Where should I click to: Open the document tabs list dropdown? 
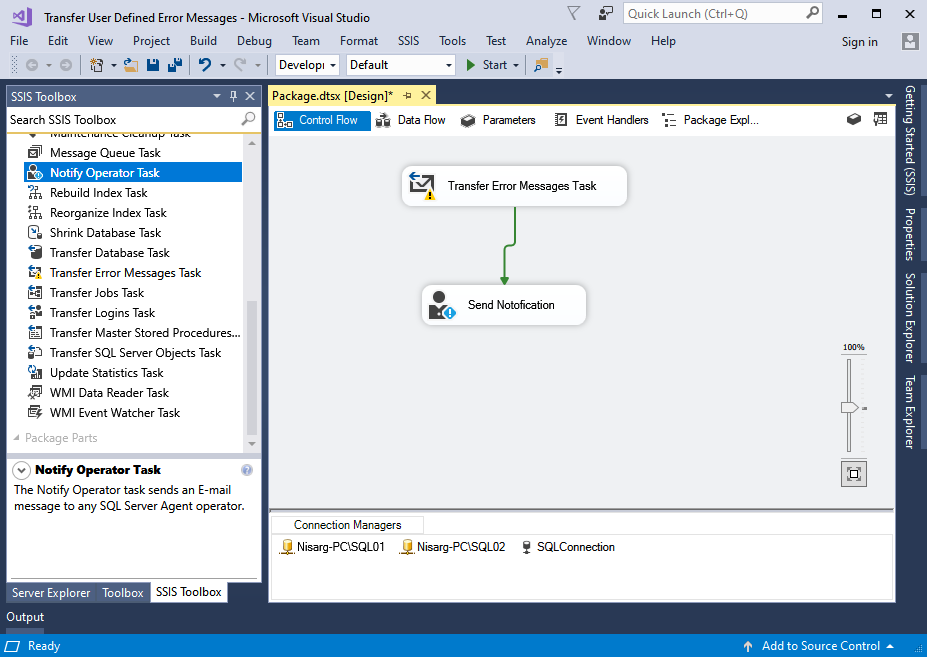889,96
